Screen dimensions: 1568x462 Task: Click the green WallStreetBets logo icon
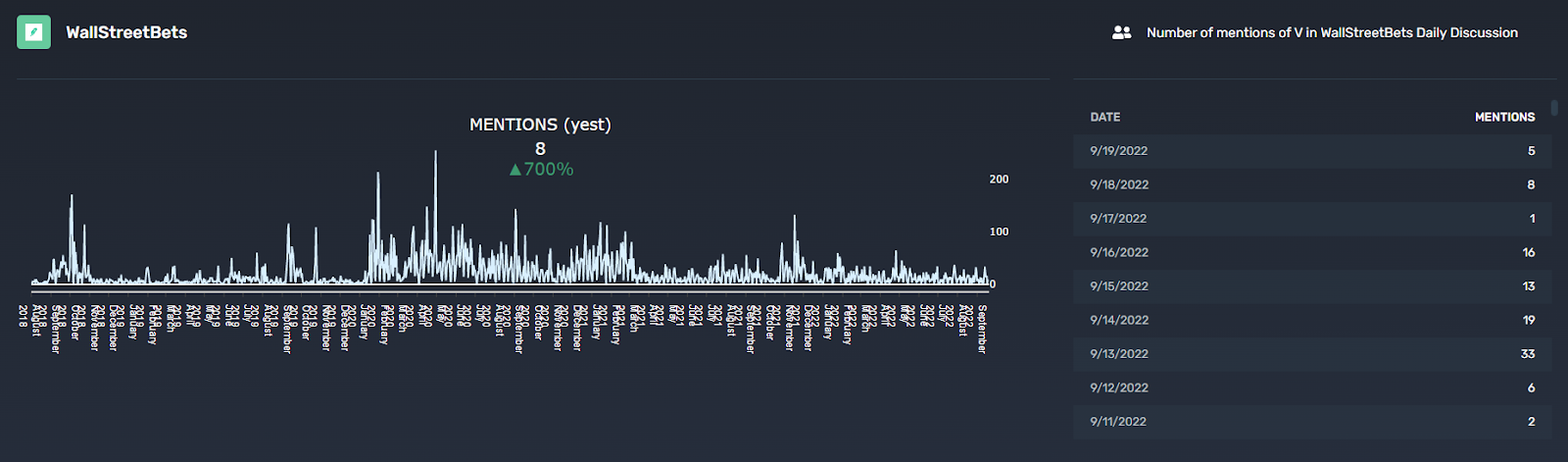coord(33,32)
